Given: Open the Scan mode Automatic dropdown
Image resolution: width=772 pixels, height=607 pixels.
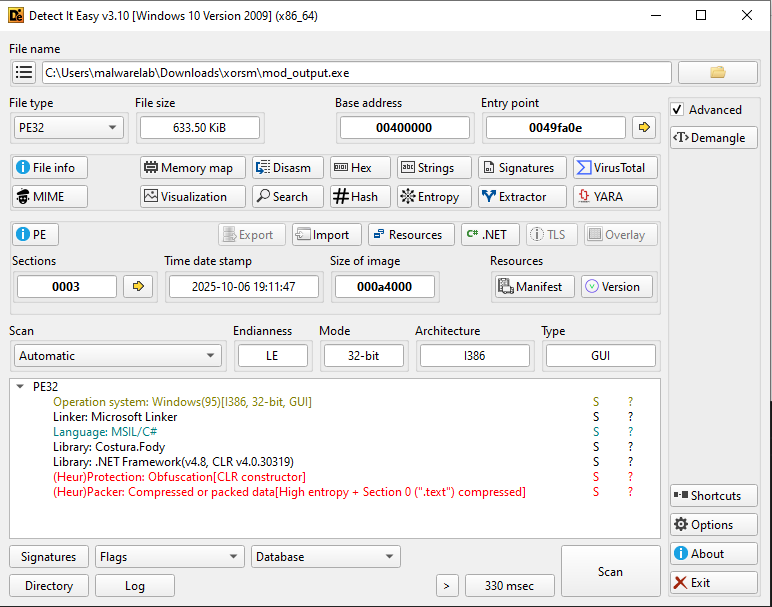Looking at the screenshot, I should point(118,356).
